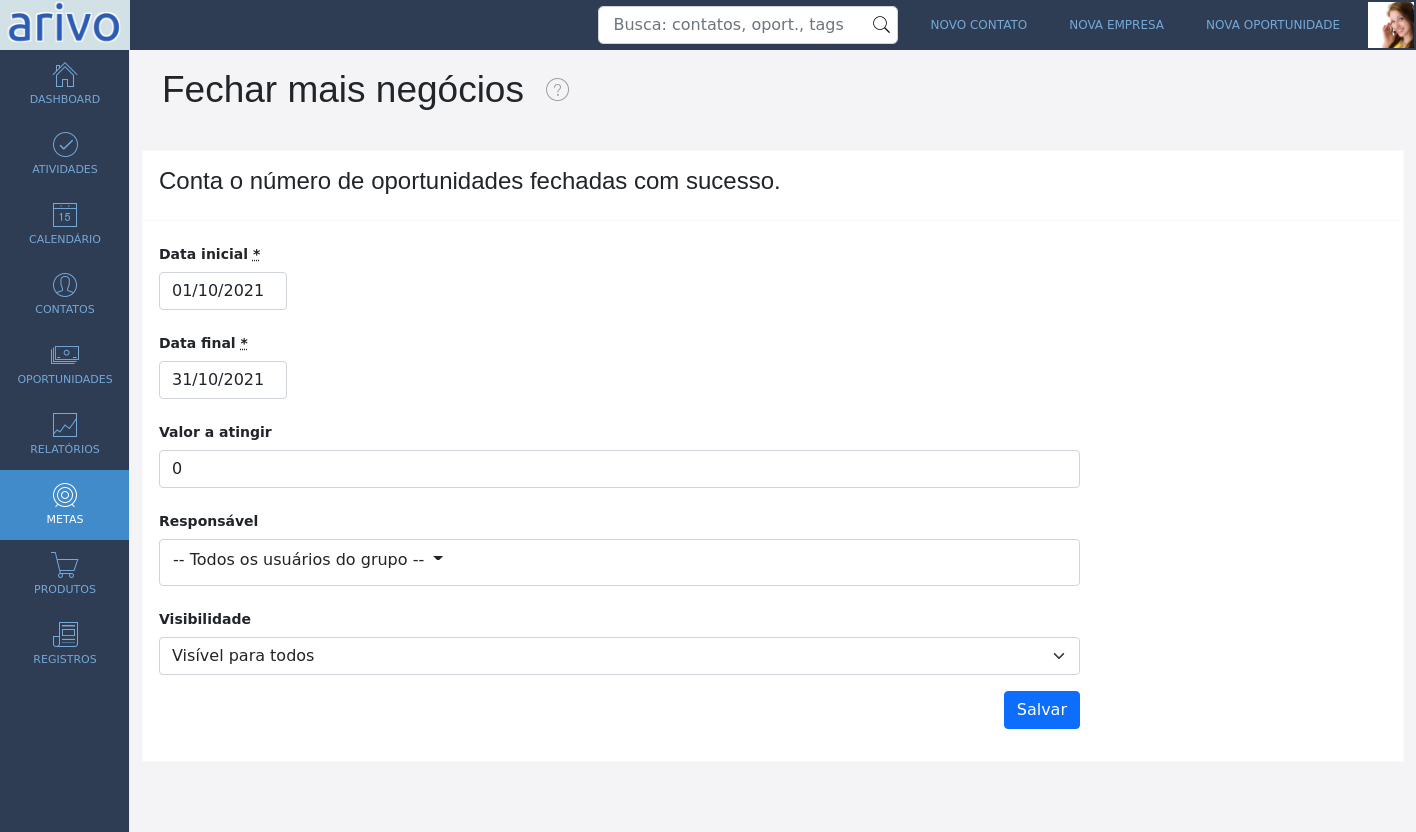The height and width of the screenshot is (832, 1416).
Task: Click the Responsável label
Action: (x=208, y=521)
